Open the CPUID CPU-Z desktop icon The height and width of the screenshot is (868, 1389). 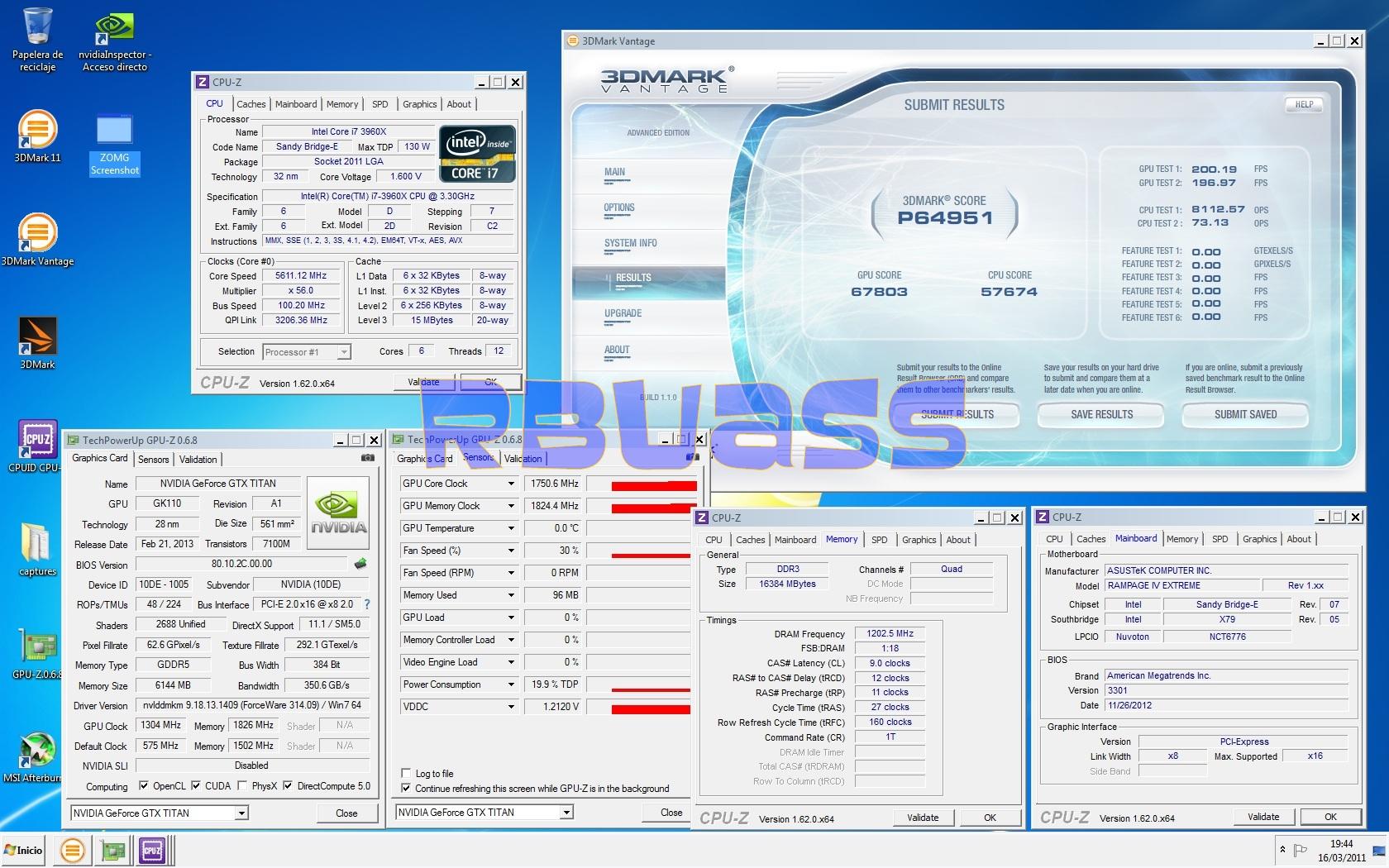click(x=37, y=446)
